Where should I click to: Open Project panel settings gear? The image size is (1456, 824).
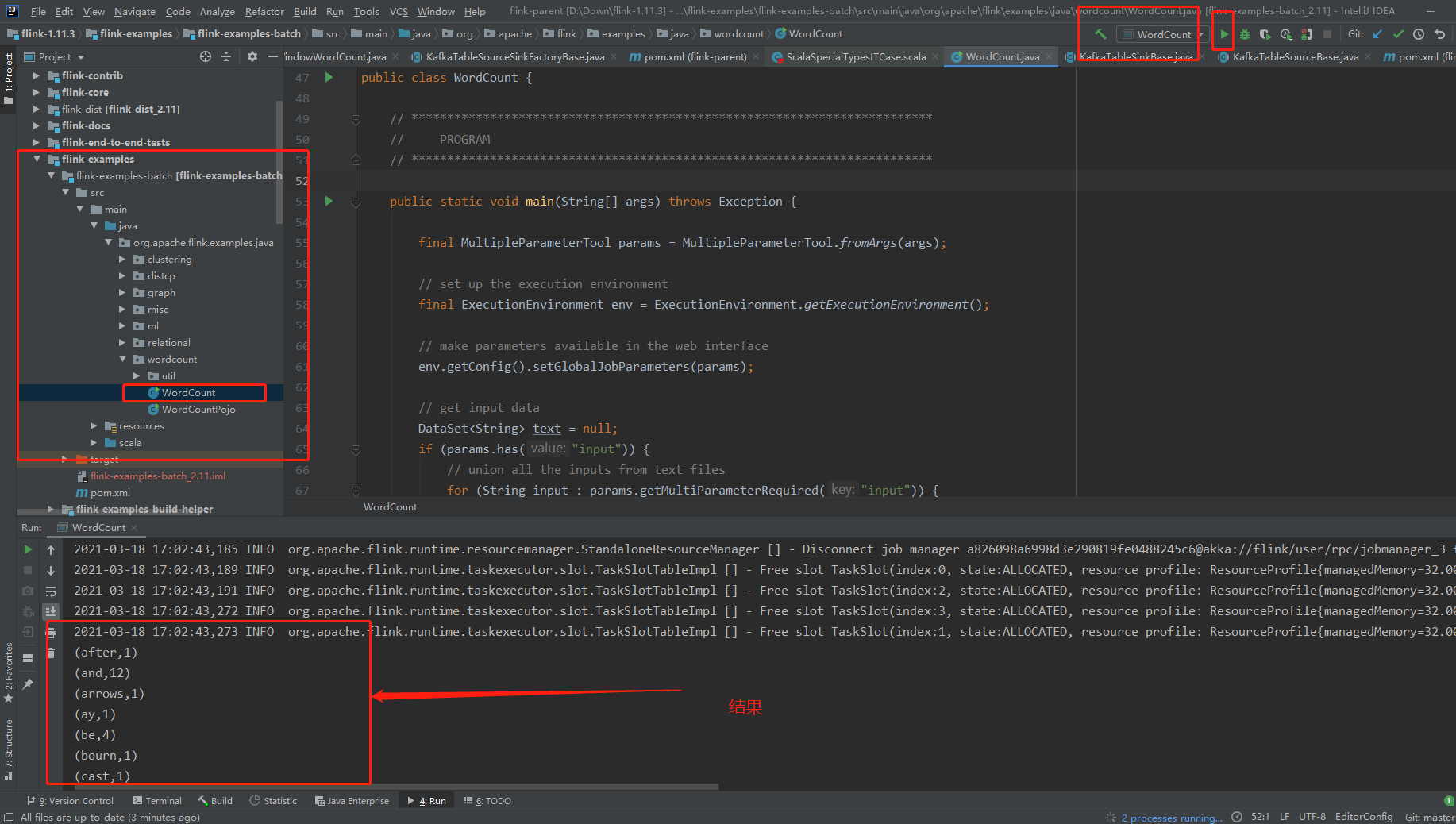[252, 56]
